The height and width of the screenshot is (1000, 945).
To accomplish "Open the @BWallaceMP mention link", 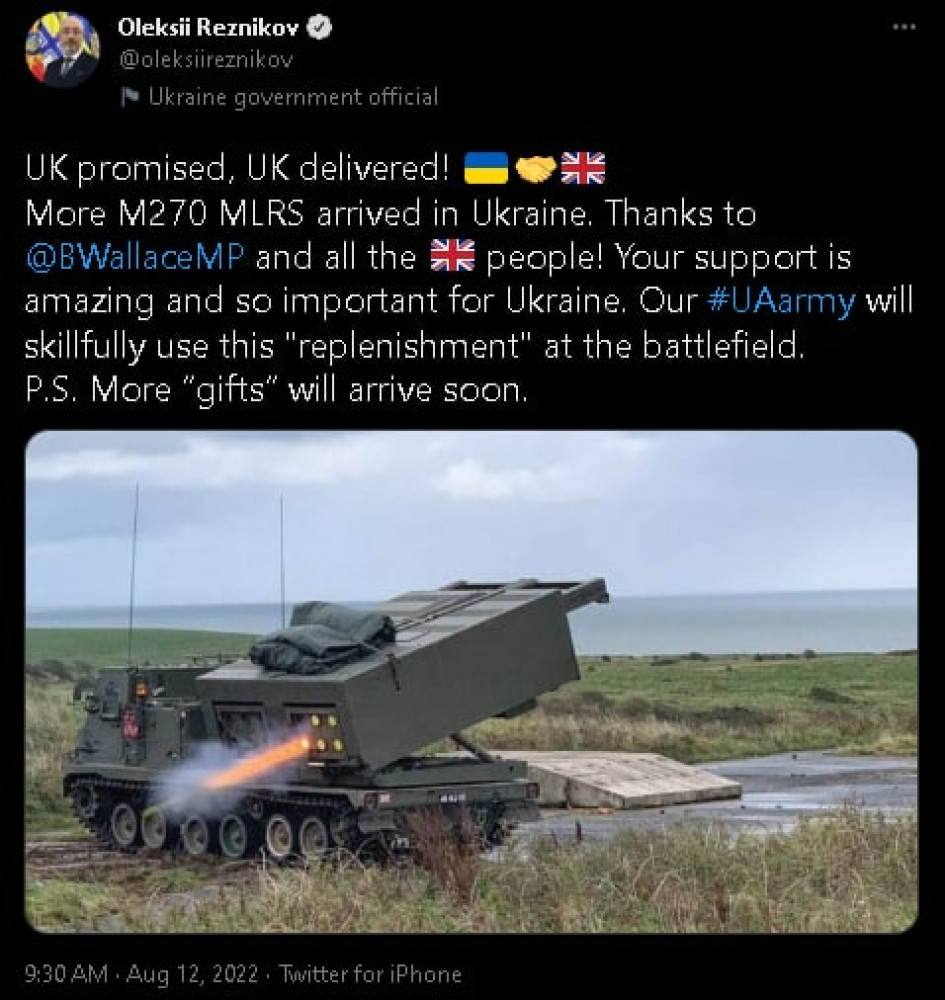I will [x=132, y=257].
